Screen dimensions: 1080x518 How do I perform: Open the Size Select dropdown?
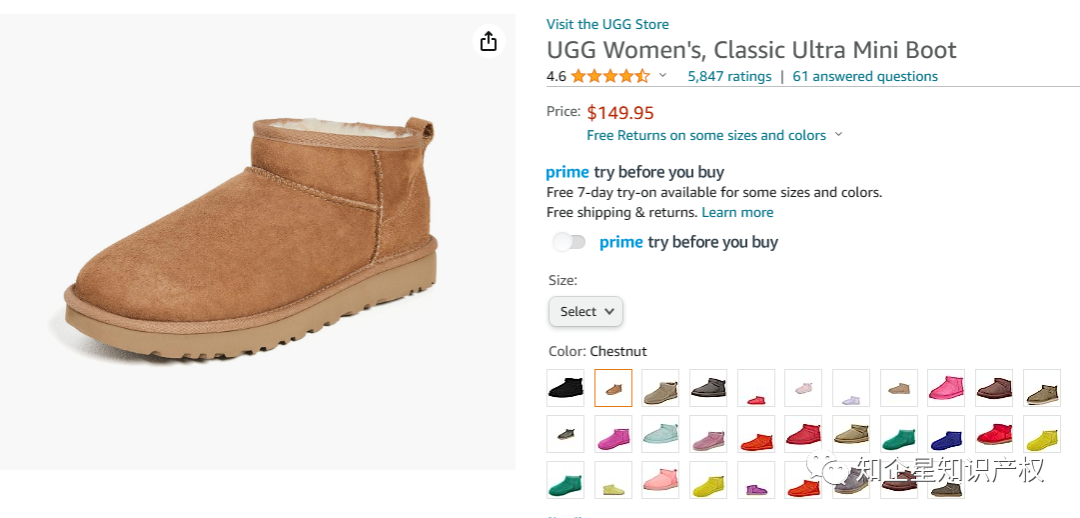pos(586,312)
